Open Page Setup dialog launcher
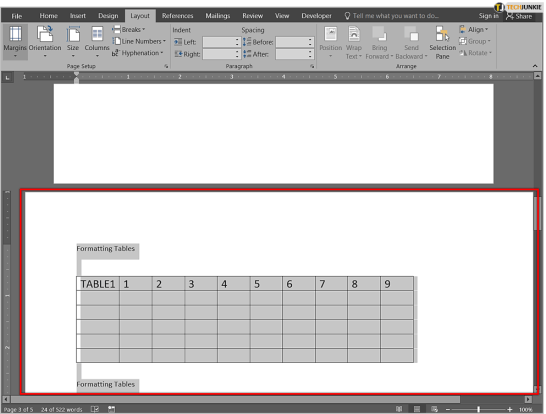The image size is (546, 414). 166,66
